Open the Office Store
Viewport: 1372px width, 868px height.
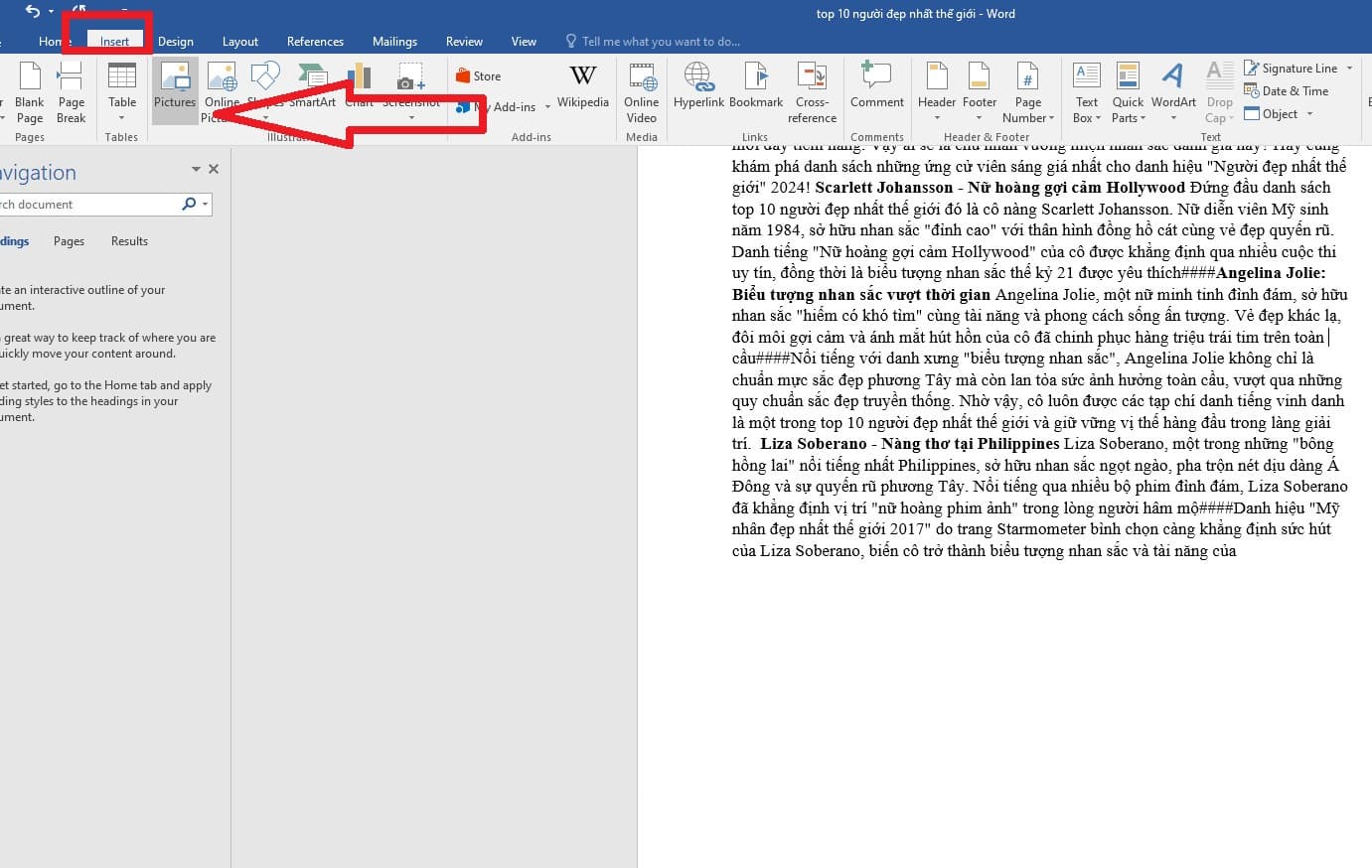pos(478,76)
